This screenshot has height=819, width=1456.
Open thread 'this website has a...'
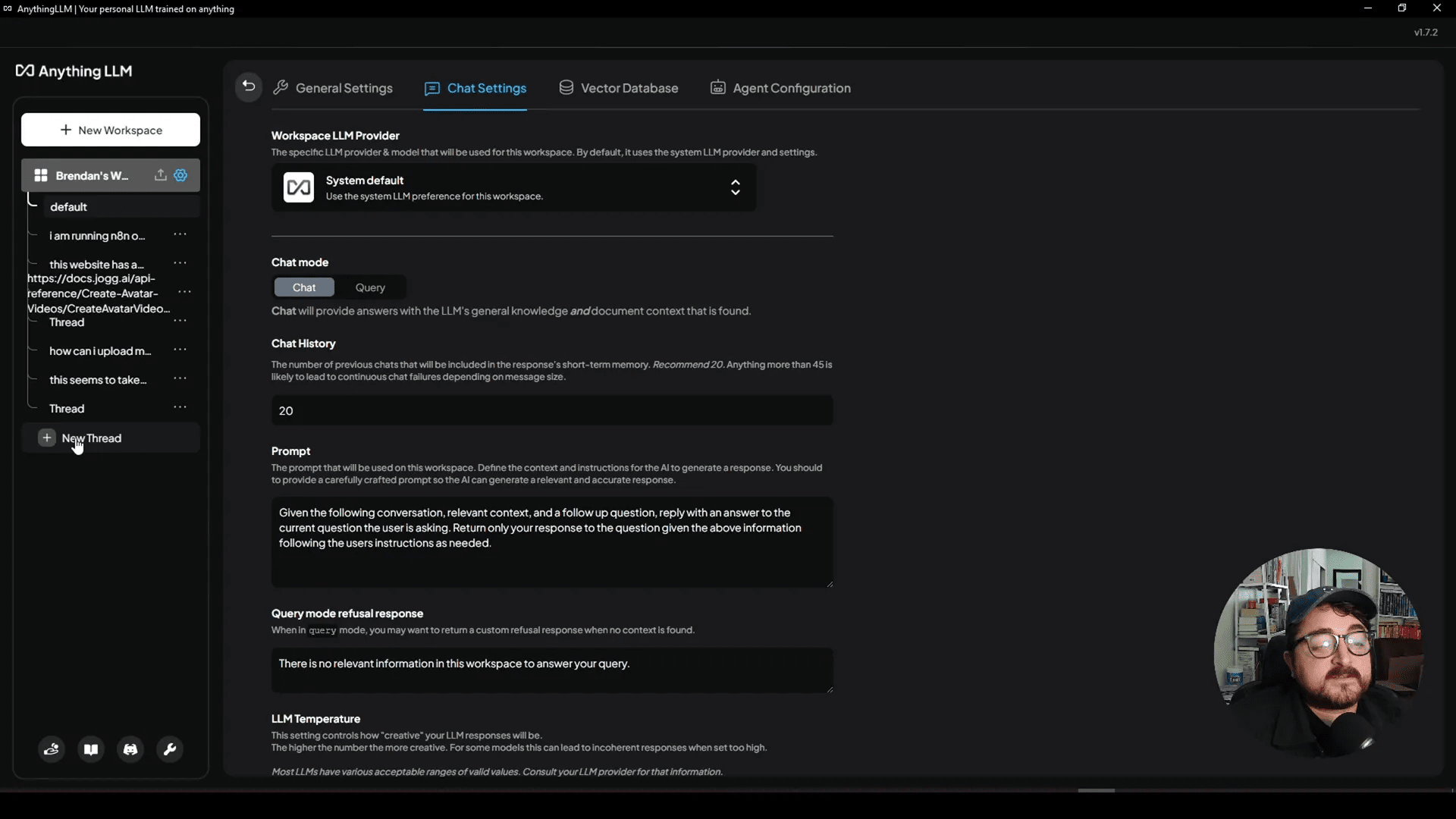96,265
